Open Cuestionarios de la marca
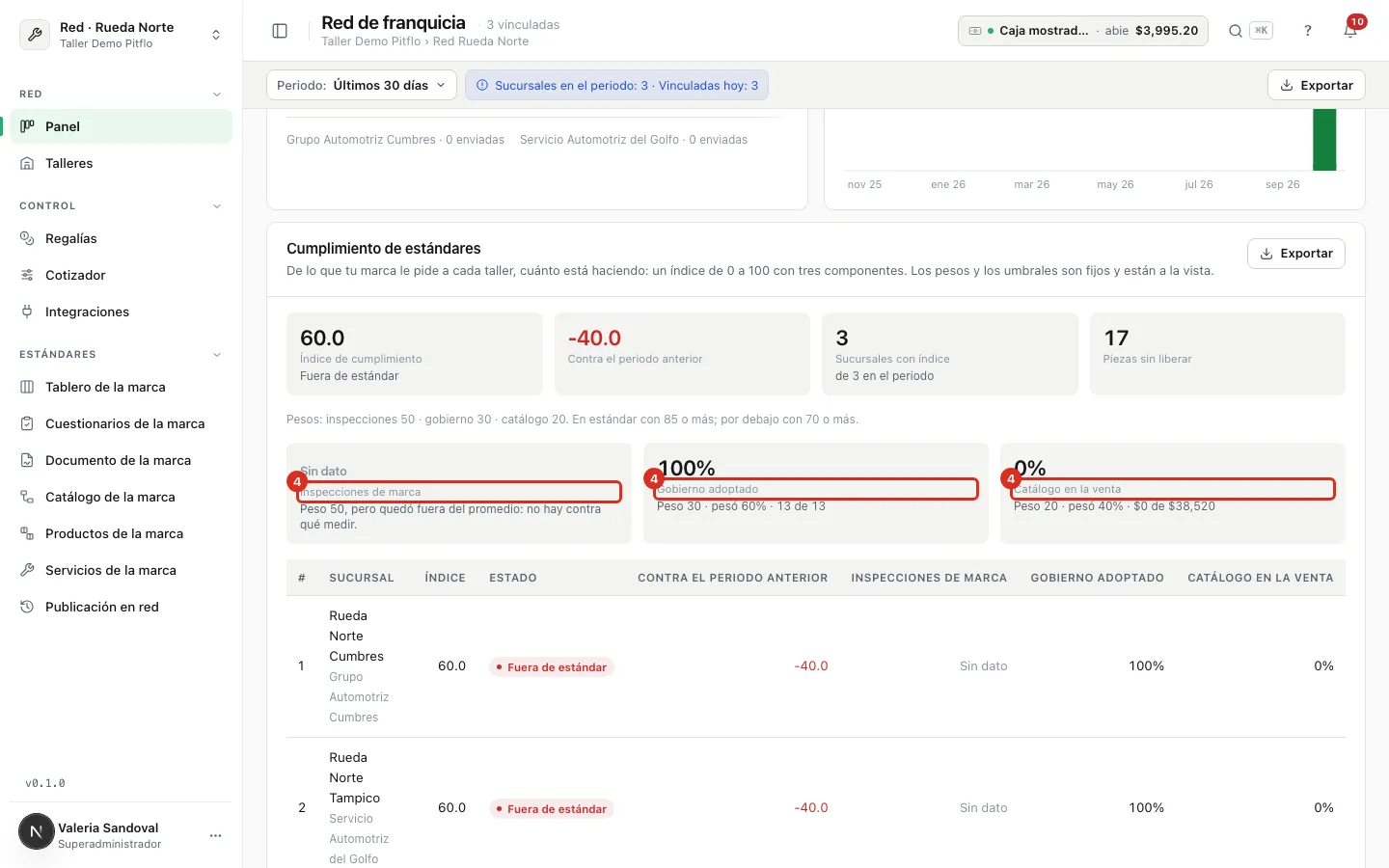The image size is (1389, 868). pos(122,423)
